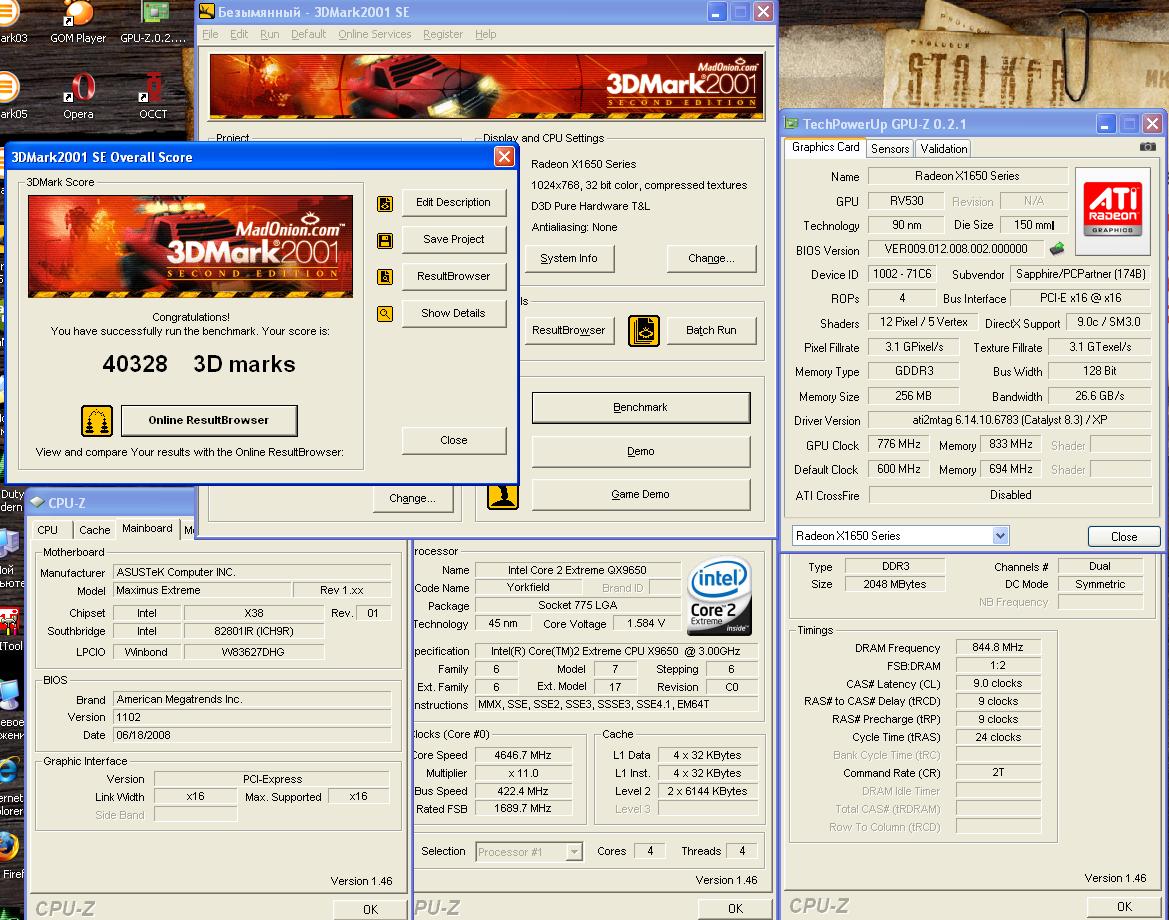Switch to the Sensors tab in GPU-Z

point(890,148)
